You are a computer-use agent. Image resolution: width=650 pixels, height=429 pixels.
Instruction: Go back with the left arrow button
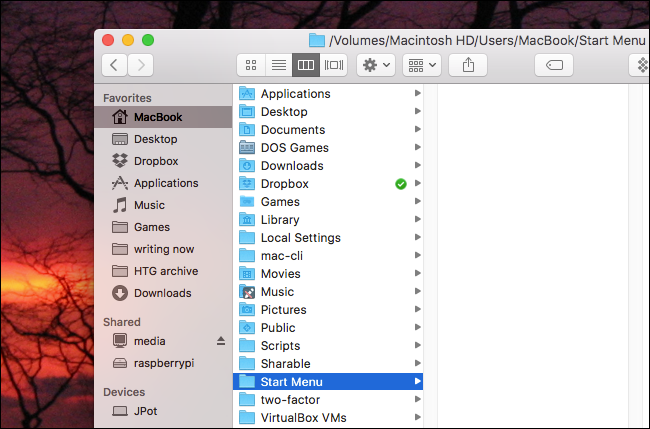click(x=114, y=65)
